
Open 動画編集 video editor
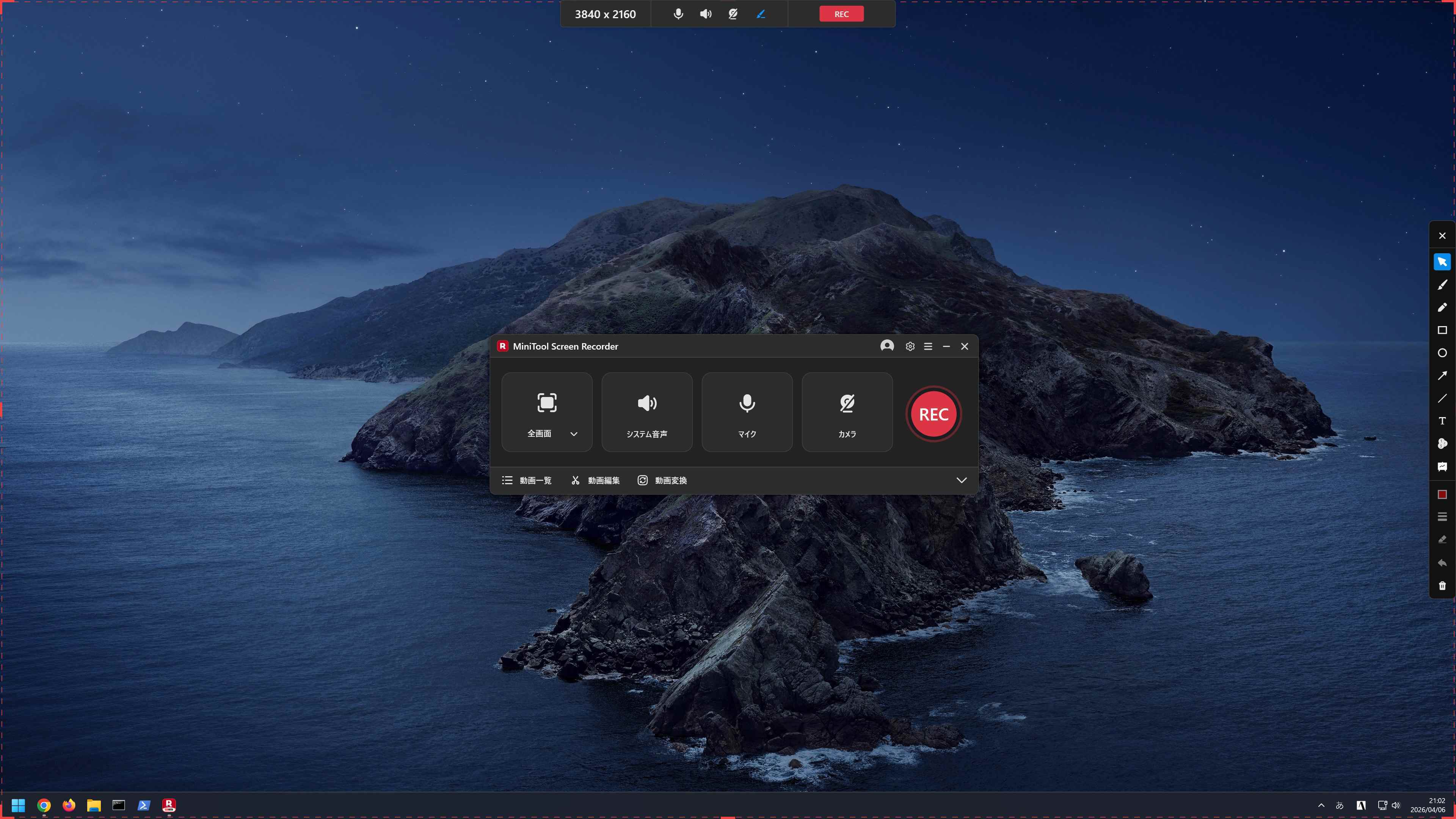595,480
